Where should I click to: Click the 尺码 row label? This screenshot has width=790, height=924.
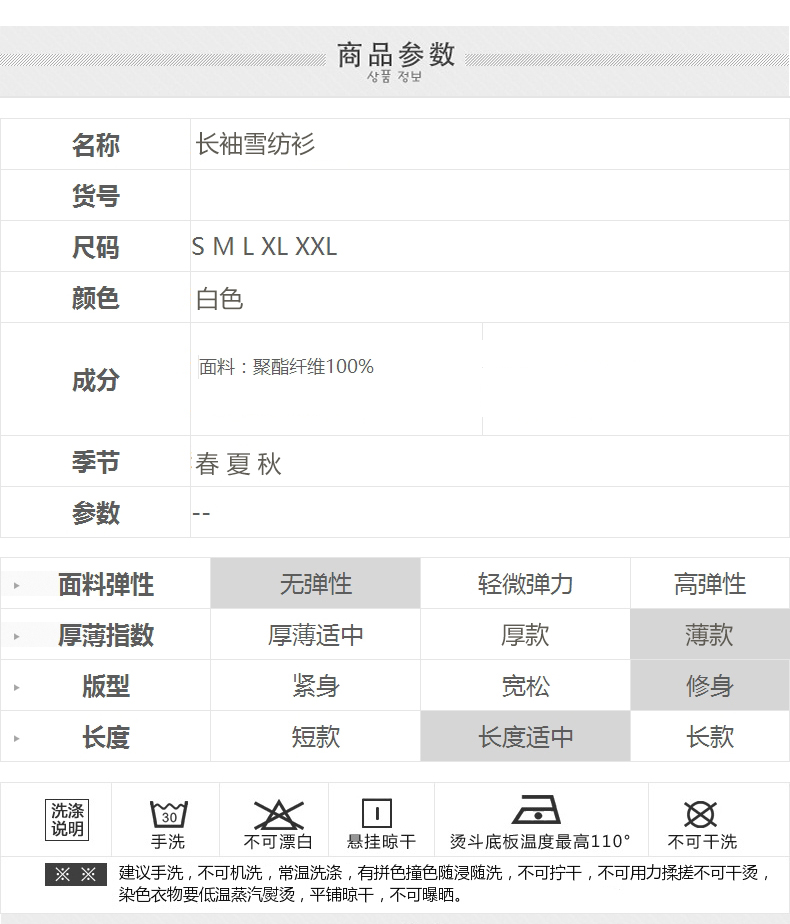(x=95, y=247)
